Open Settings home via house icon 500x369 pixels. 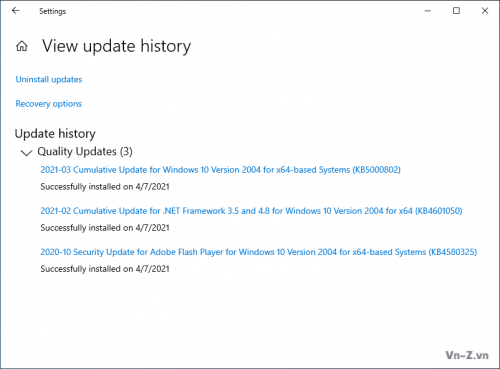coord(22,46)
